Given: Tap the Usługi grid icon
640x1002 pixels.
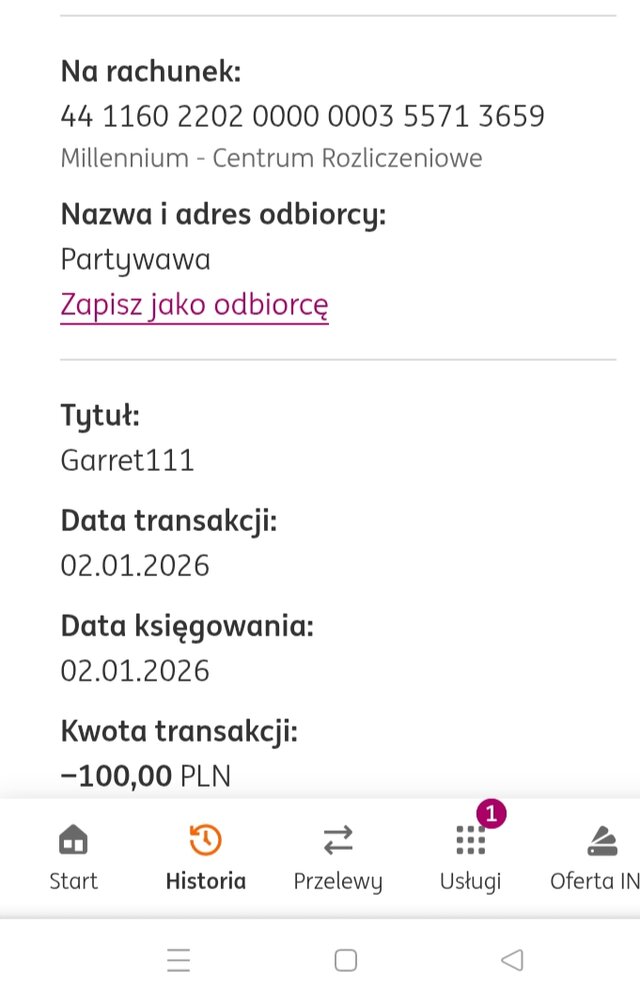Looking at the screenshot, I should [x=470, y=842].
